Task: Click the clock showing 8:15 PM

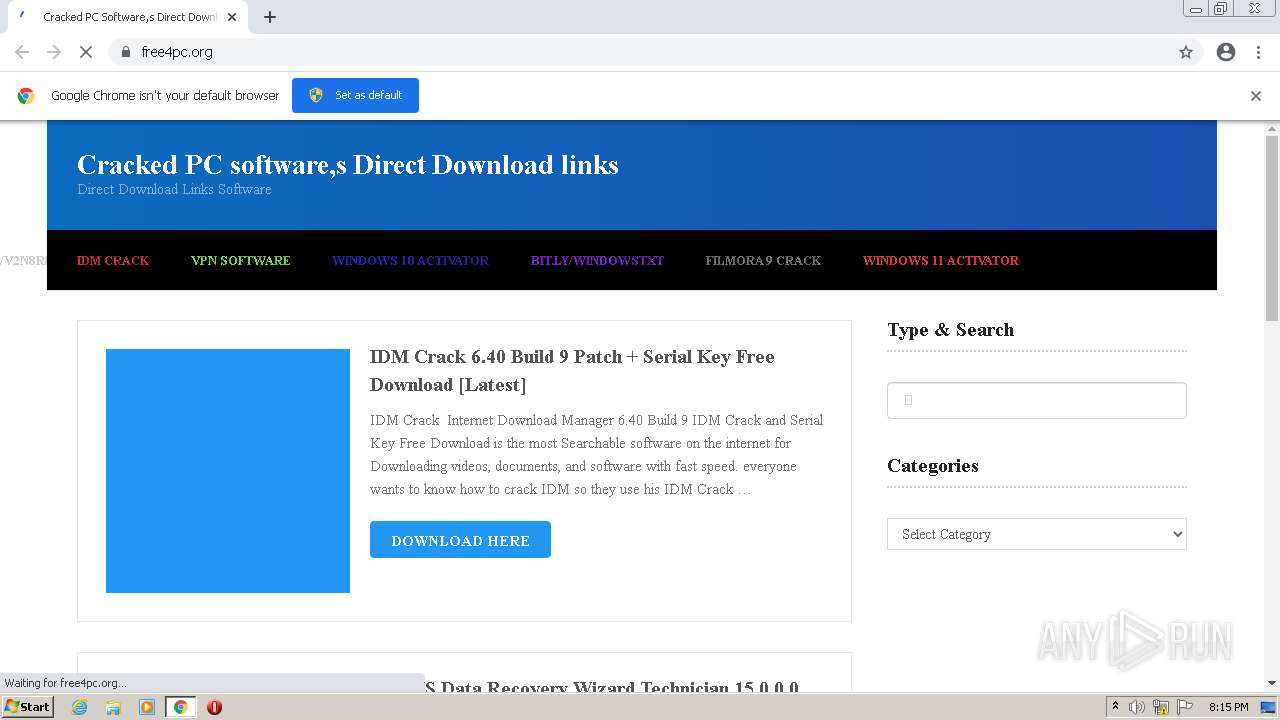Action: coord(1229,707)
